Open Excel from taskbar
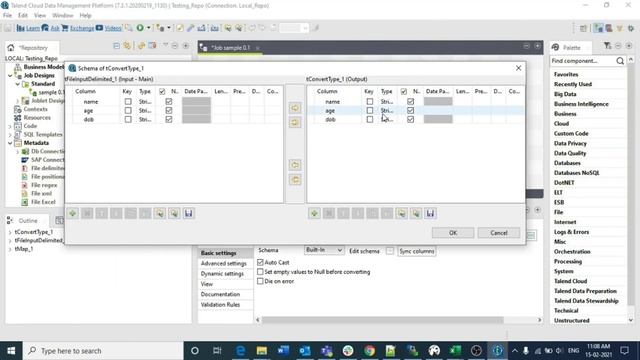 pyautogui.click(x=455, y=351)
